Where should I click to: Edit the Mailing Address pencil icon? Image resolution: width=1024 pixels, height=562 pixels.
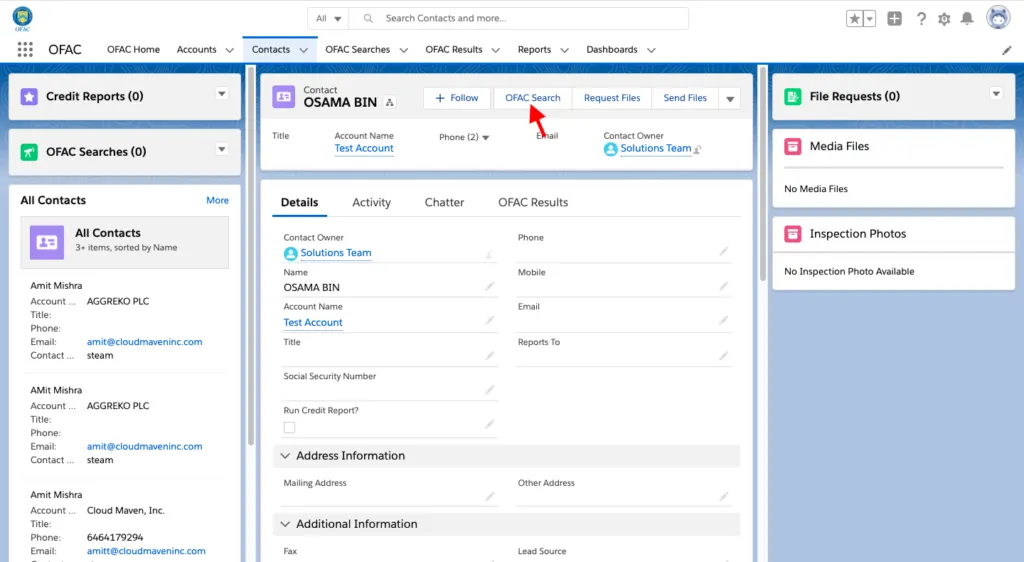point(490,497)
